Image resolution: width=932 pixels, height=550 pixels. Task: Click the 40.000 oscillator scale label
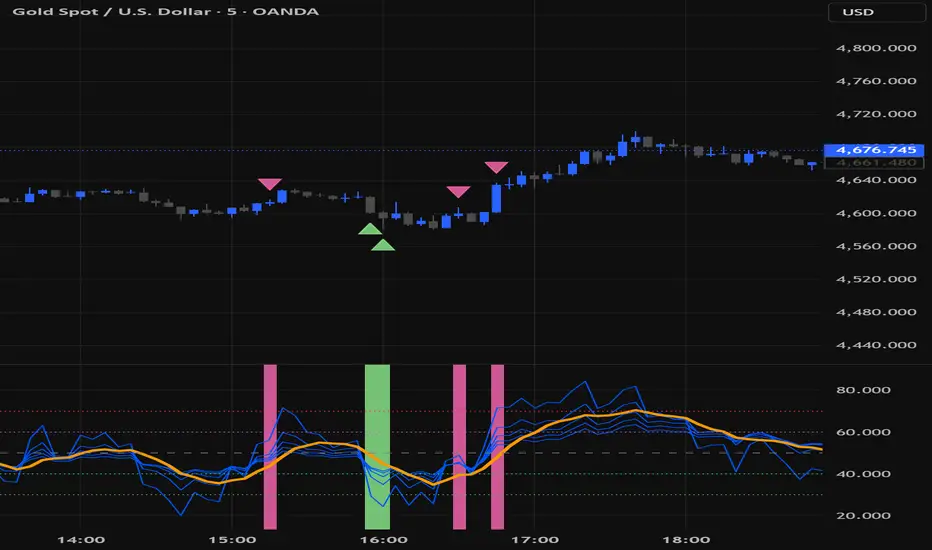tap(864, 474)
